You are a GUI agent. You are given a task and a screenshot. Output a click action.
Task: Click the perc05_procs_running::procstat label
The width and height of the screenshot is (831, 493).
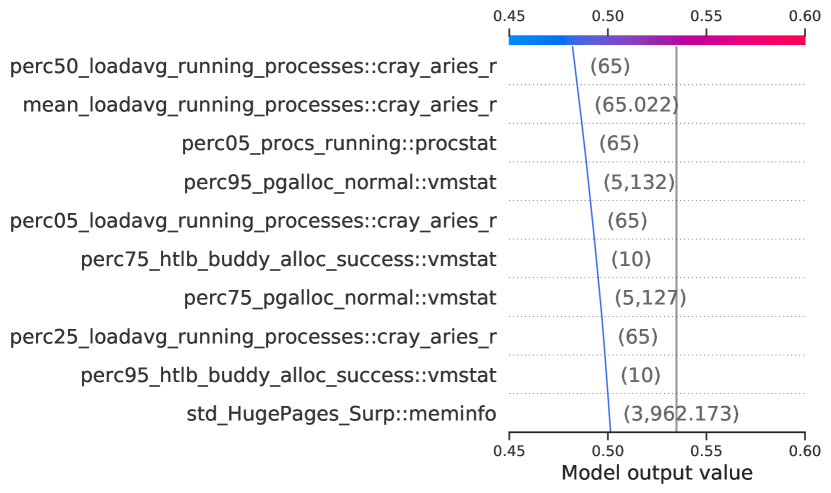click(339, 143)
